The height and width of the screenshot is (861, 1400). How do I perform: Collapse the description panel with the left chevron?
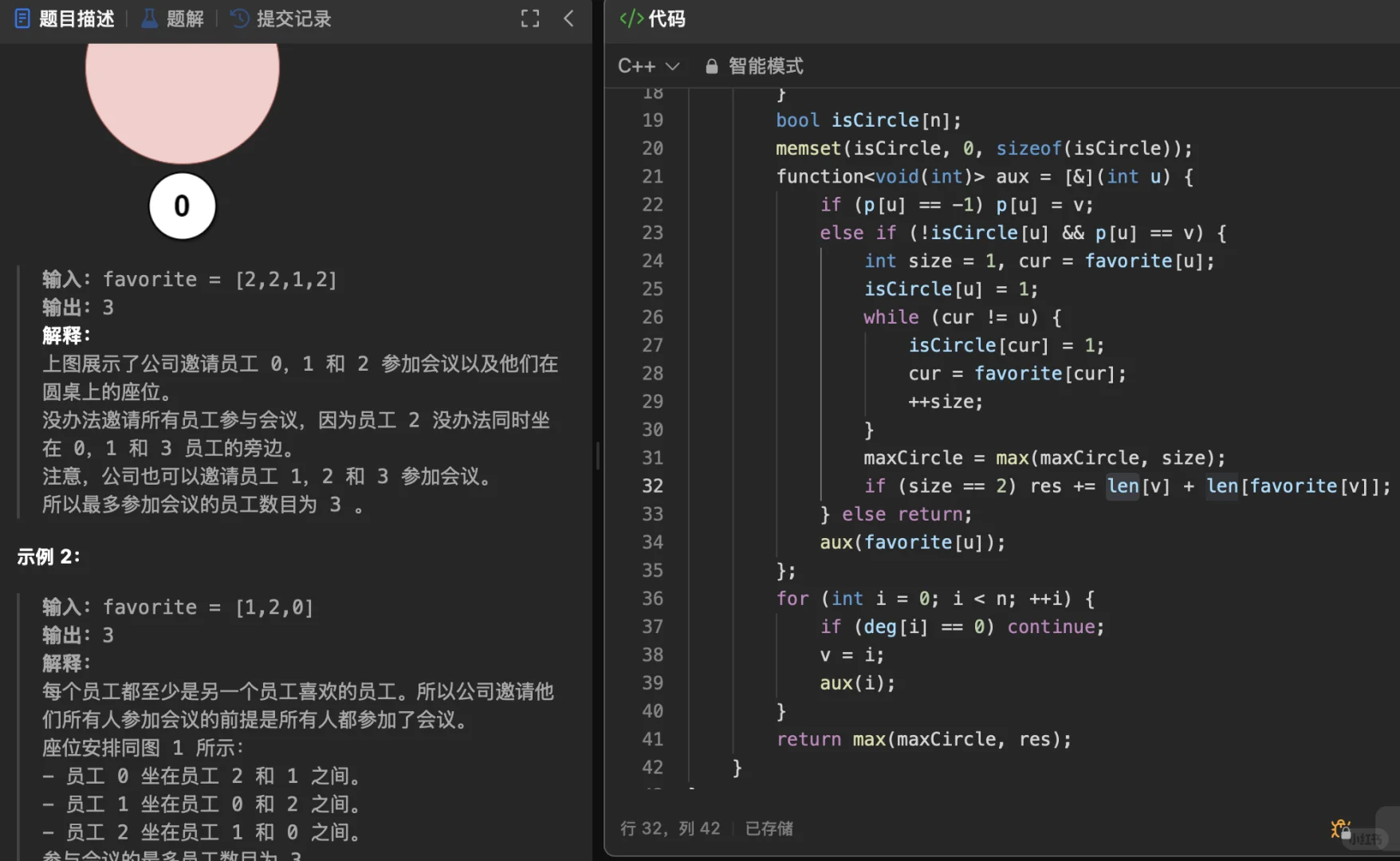[x=568, y=18]
